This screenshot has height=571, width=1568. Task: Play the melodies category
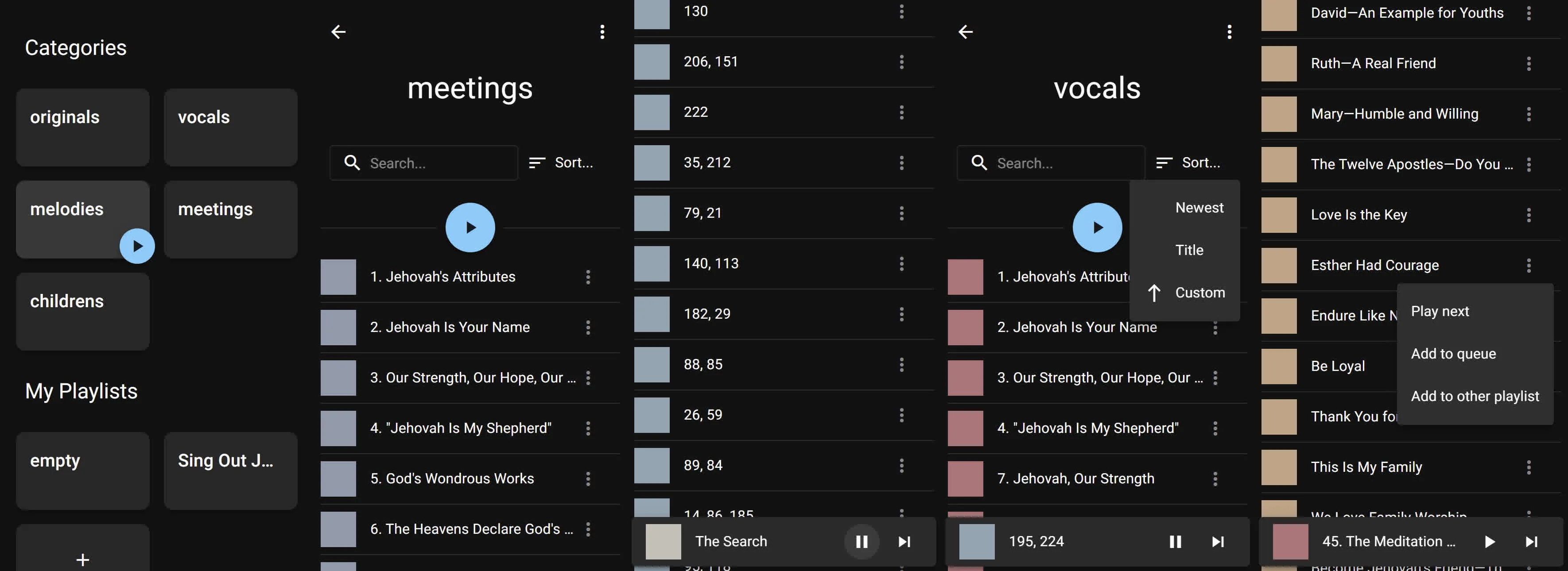137,246
